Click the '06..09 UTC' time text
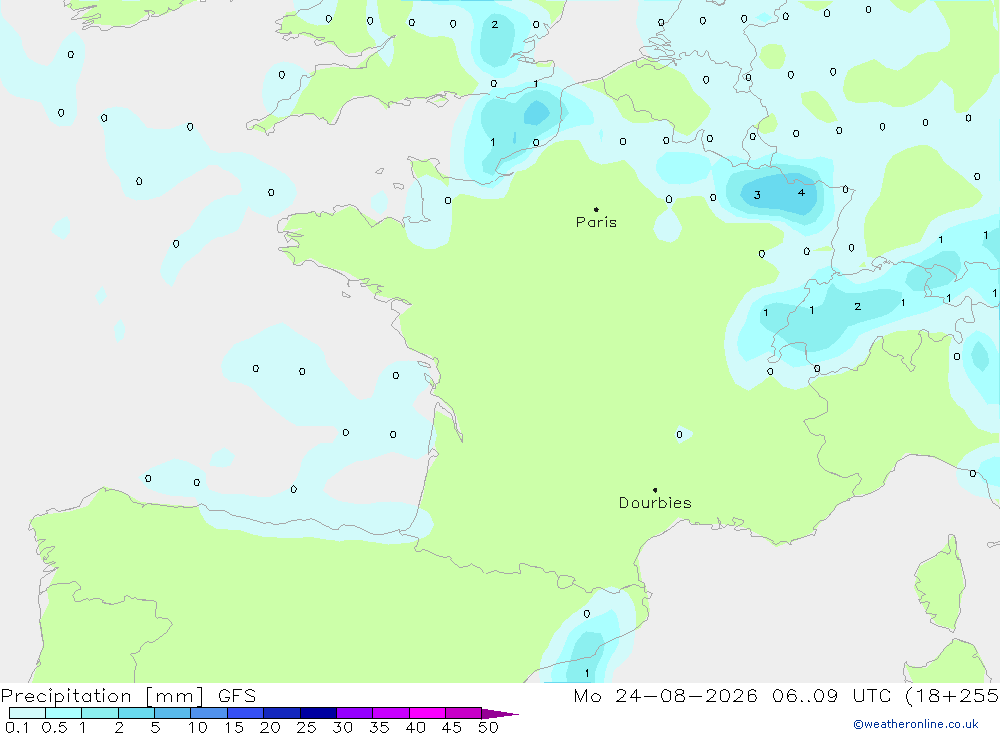Viewport: 1000px width, 733px height. pyautogui.click(x=831, y=696)
